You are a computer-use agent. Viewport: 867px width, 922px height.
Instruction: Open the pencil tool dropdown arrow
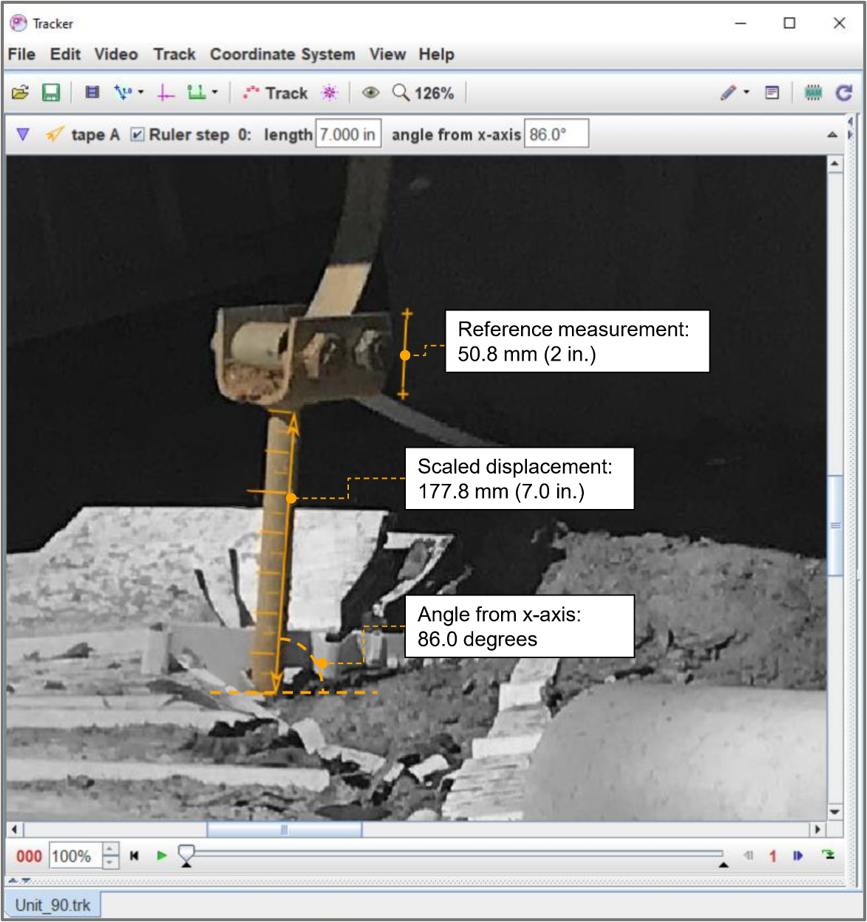[746, 92]
